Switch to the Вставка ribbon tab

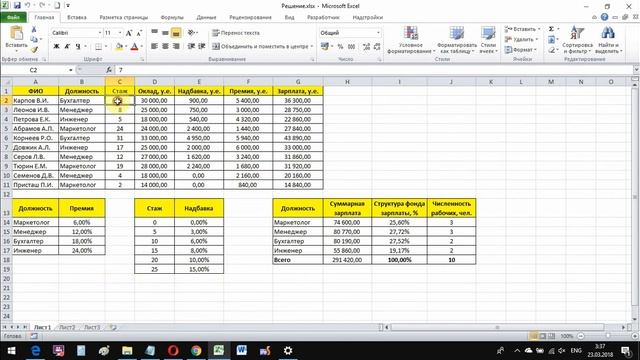(77, 18)
